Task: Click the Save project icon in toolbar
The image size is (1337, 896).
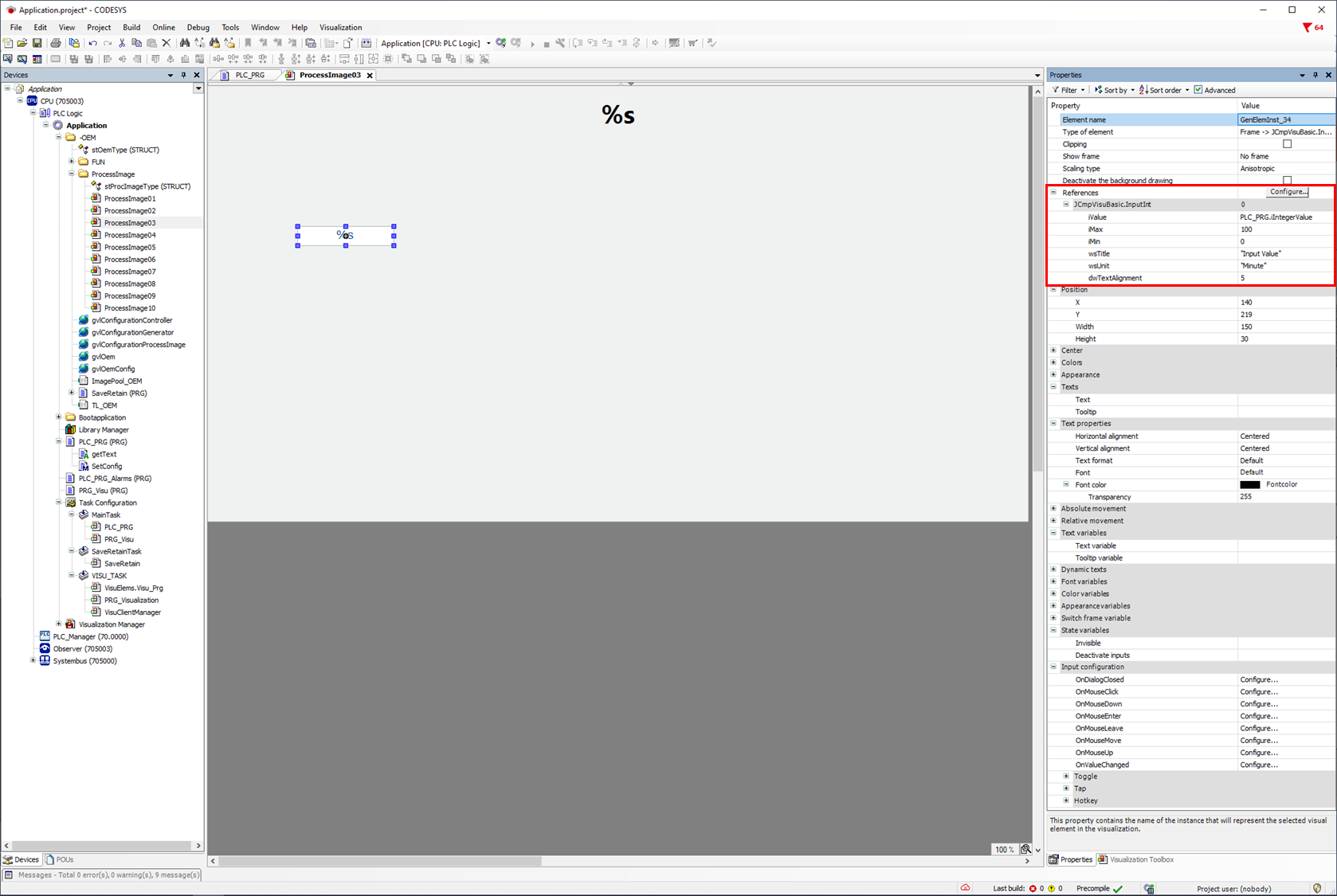Action: tap(37, 43)
